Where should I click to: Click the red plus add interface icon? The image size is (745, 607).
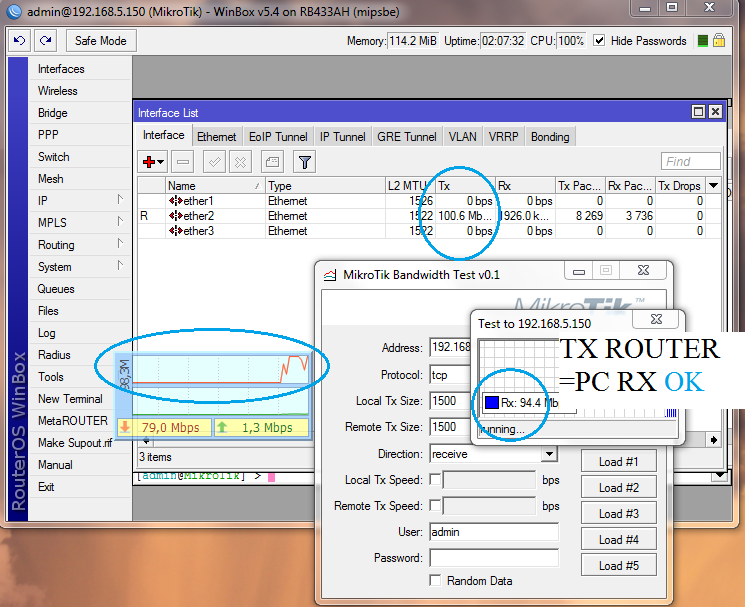153,162
